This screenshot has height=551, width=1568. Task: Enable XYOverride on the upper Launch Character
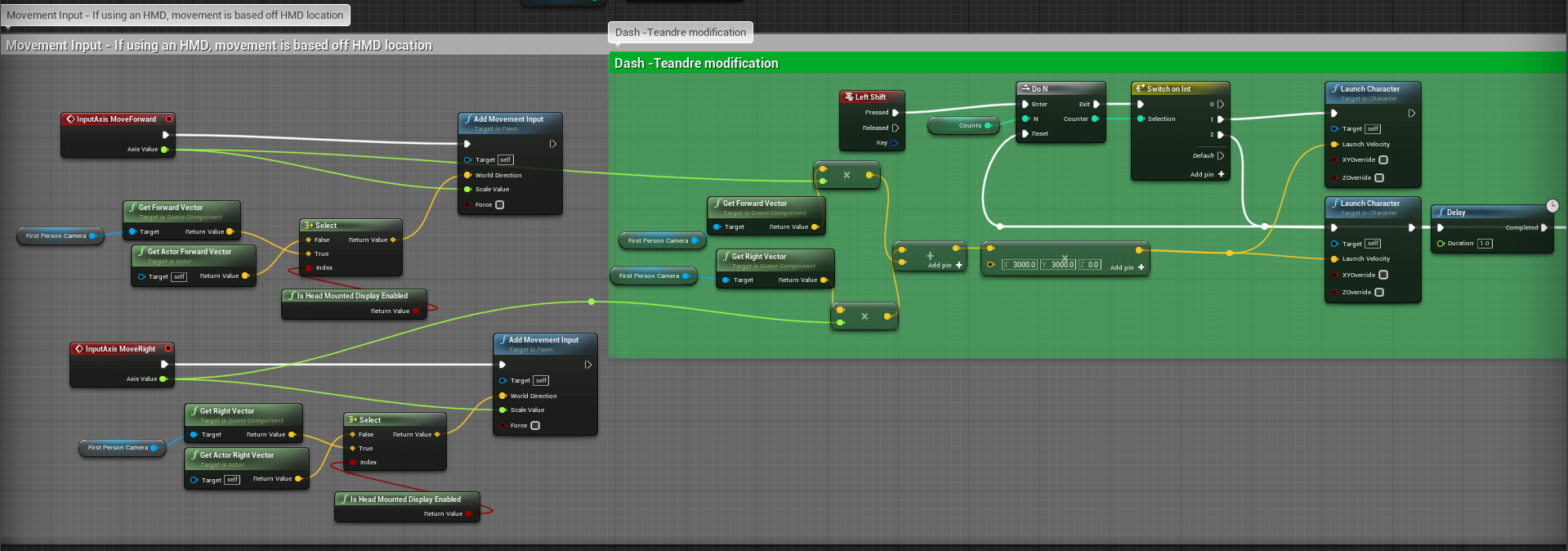1383,160
